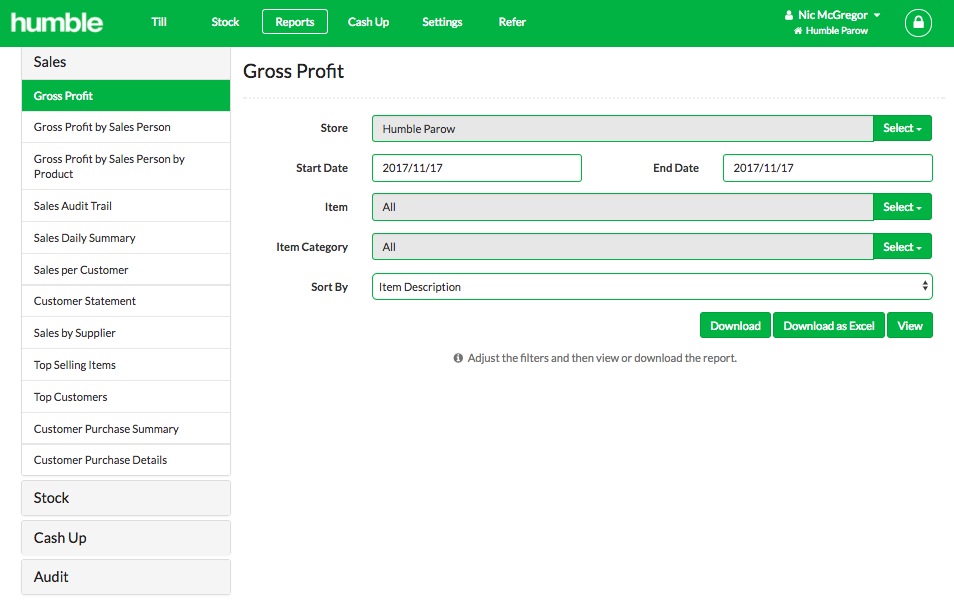Click the Download button
The width and height of the screenshot is (954, 610).
(736, 325)
